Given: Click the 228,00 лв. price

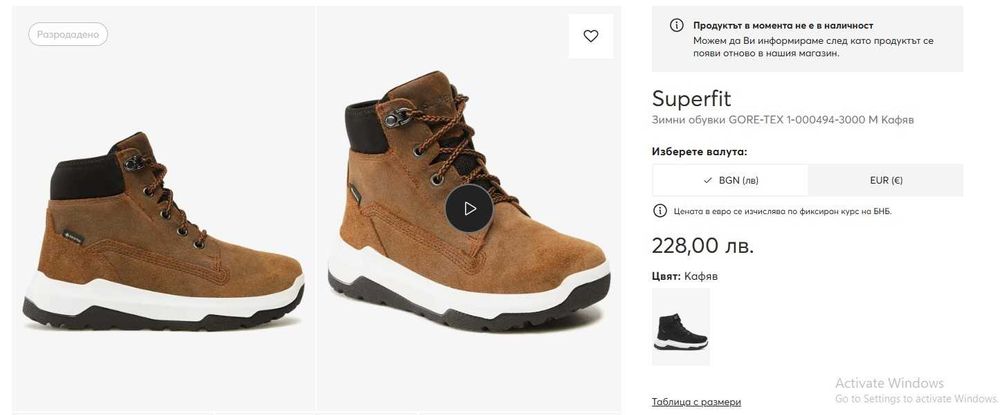Looking at the screenshot, I should 703,245.
